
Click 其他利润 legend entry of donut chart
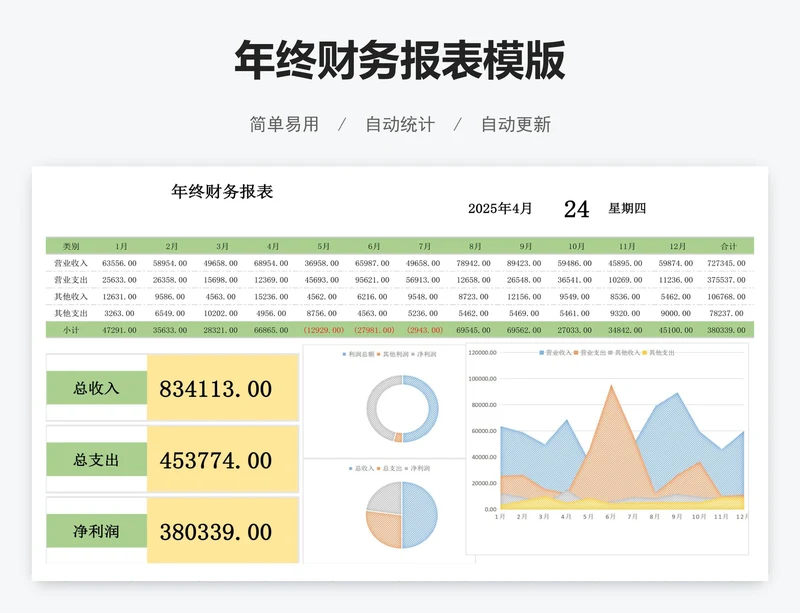(393, 354)
